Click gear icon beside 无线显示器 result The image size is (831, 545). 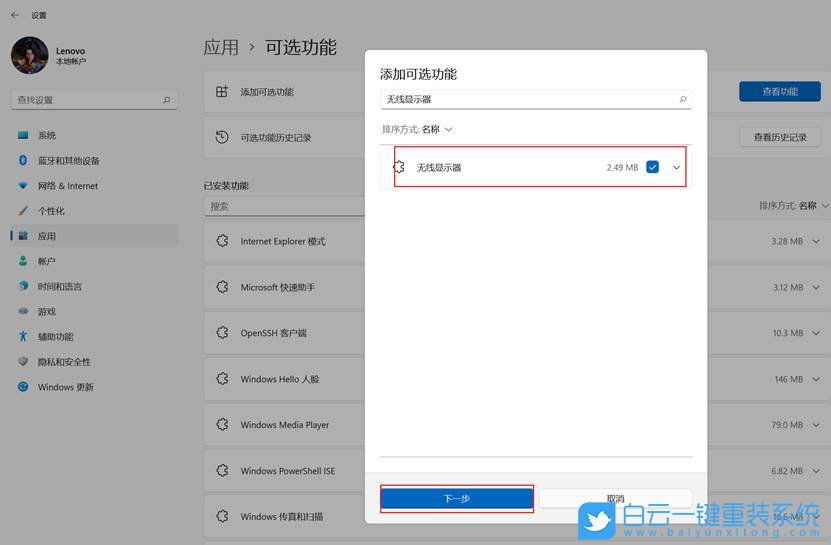[399, 167]
